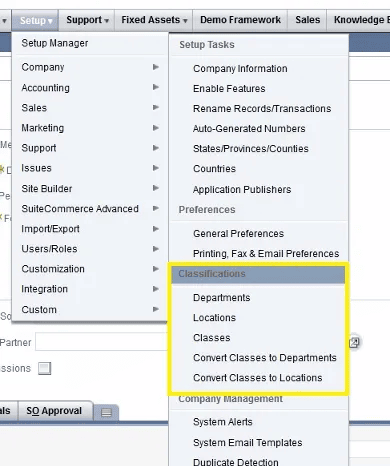Open General Preferences
390x466 pixels.
coord(238,233)
